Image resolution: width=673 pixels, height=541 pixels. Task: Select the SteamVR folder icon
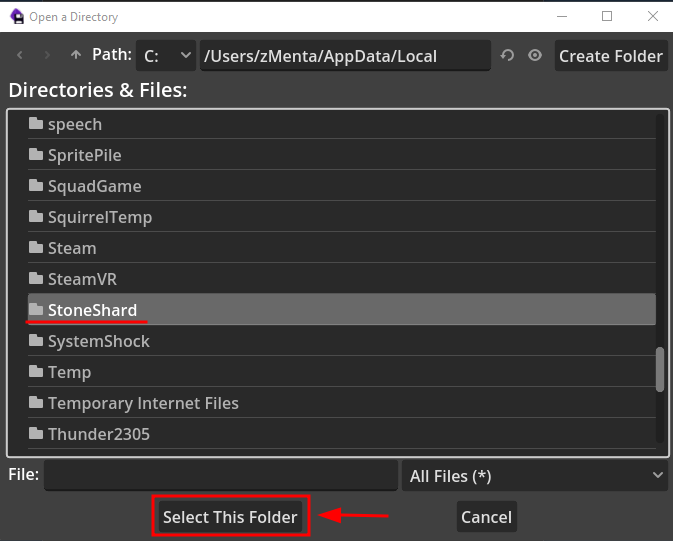36,279
